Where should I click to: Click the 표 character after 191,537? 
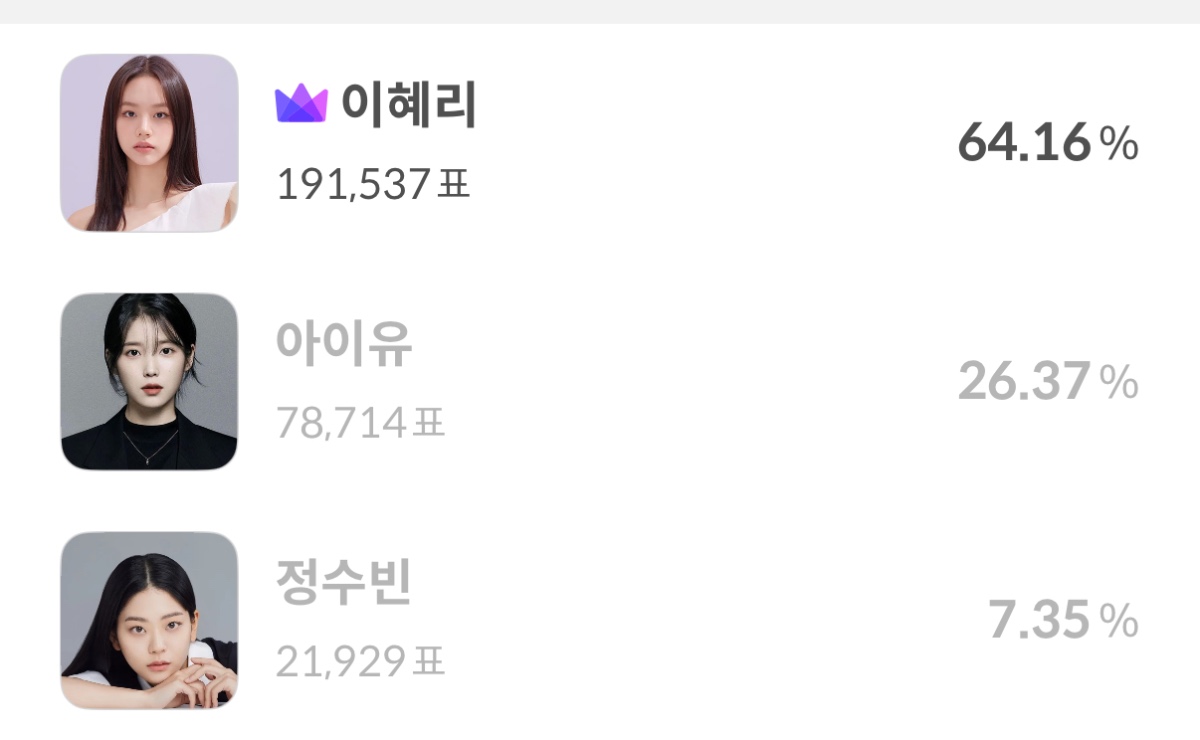coord(454,184)
